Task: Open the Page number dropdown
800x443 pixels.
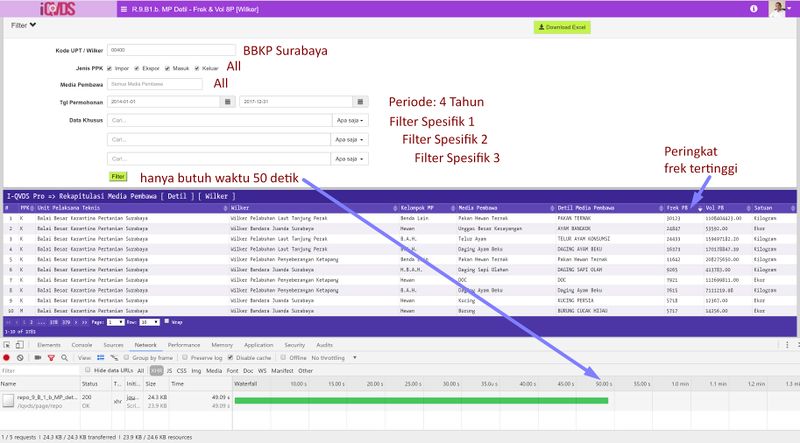Action: (115, 322)
